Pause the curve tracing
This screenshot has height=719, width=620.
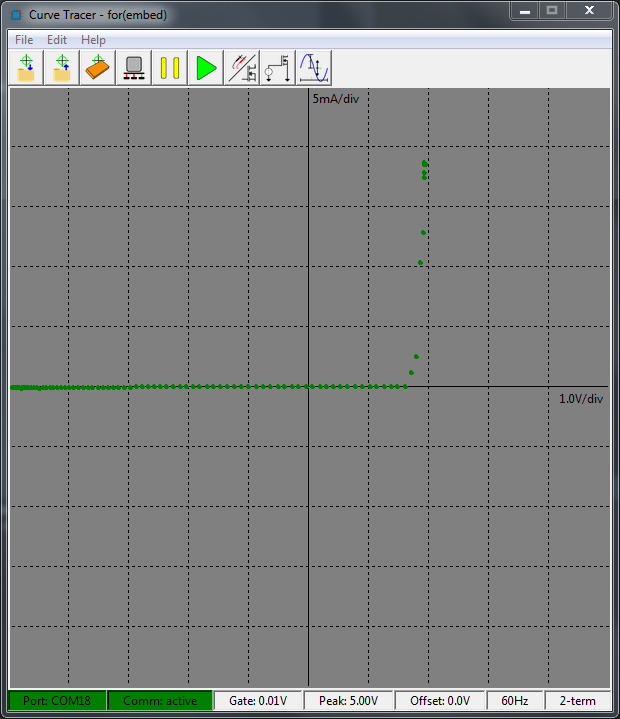pos(170,68)
